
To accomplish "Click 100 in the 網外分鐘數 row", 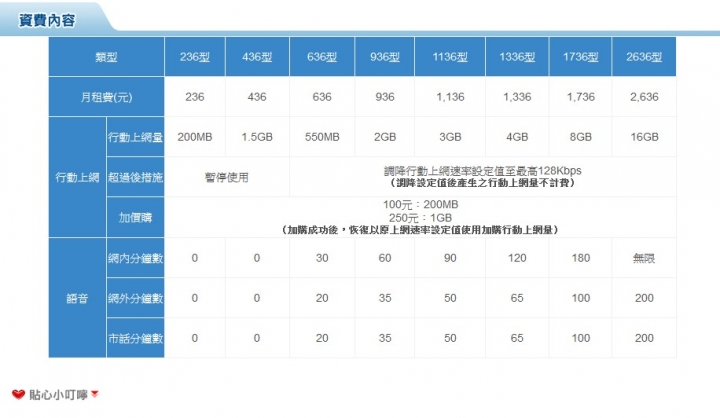I will 580,298.
